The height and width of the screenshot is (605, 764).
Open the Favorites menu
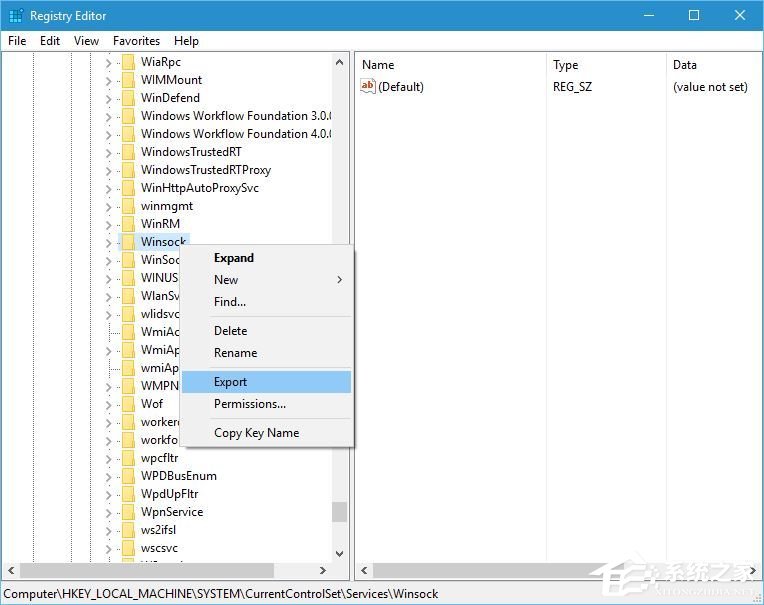[x=136, y=41]
